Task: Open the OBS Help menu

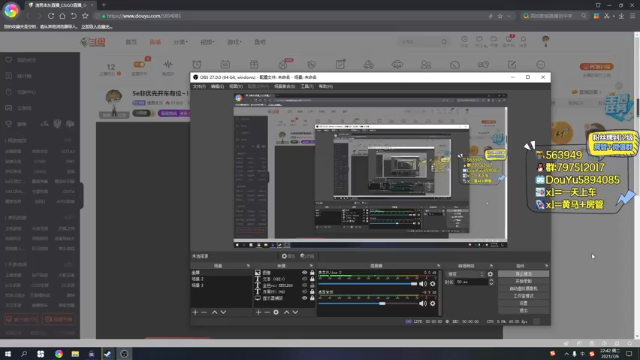Action: (325, 87)
